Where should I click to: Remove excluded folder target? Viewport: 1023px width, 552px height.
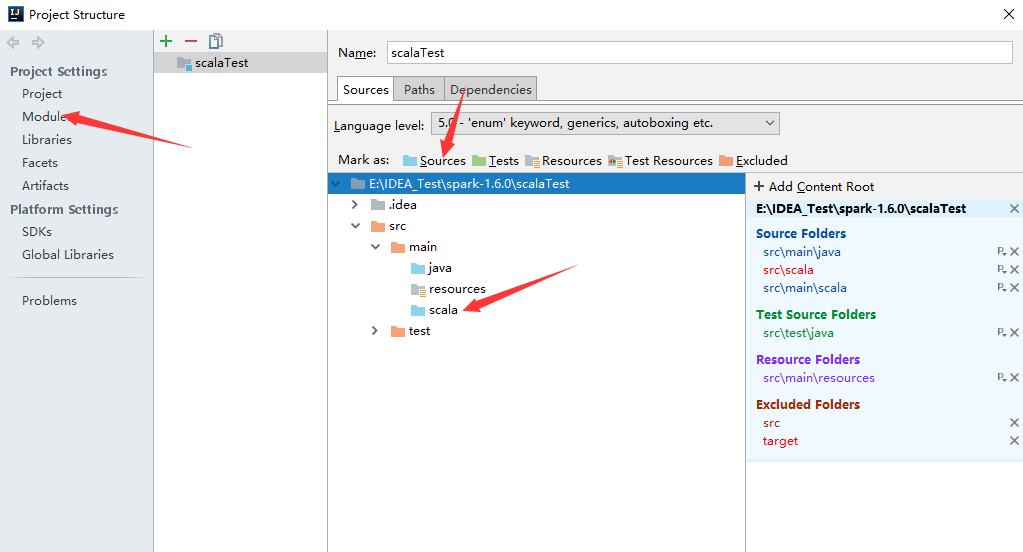[x=1015, y=440]
